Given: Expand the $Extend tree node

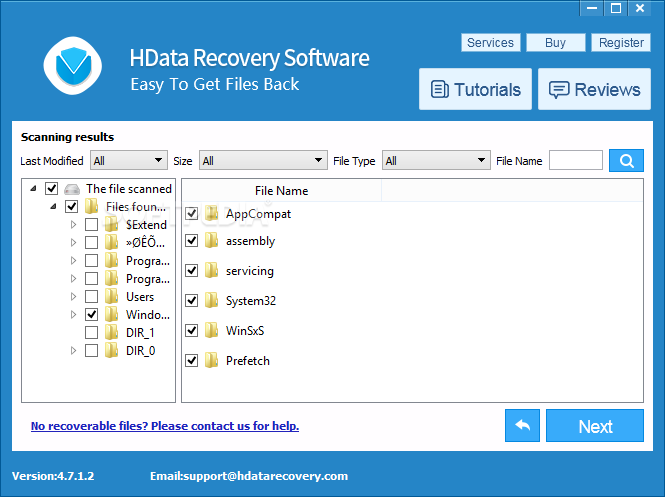Looking at the screenshot, I should [x=73, y=224].
